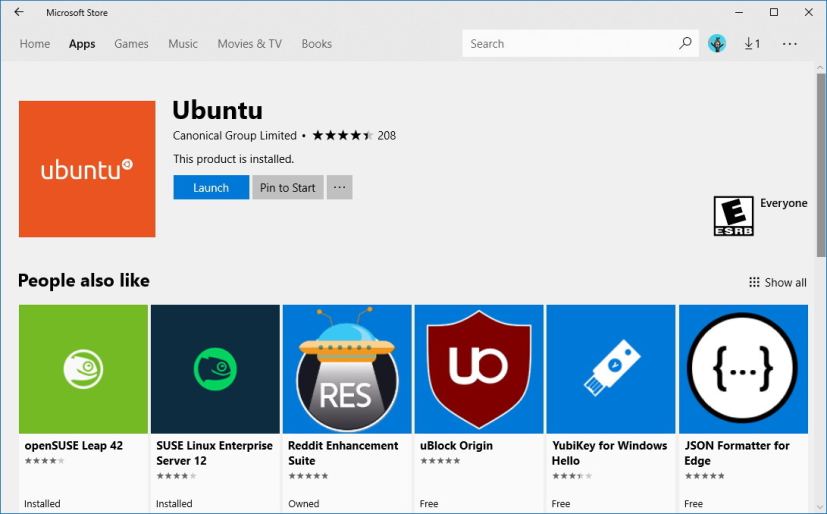Open the YubiKey for Windows Hello tile
Viewport: 827px width, 514px height.
coord(611,369)
